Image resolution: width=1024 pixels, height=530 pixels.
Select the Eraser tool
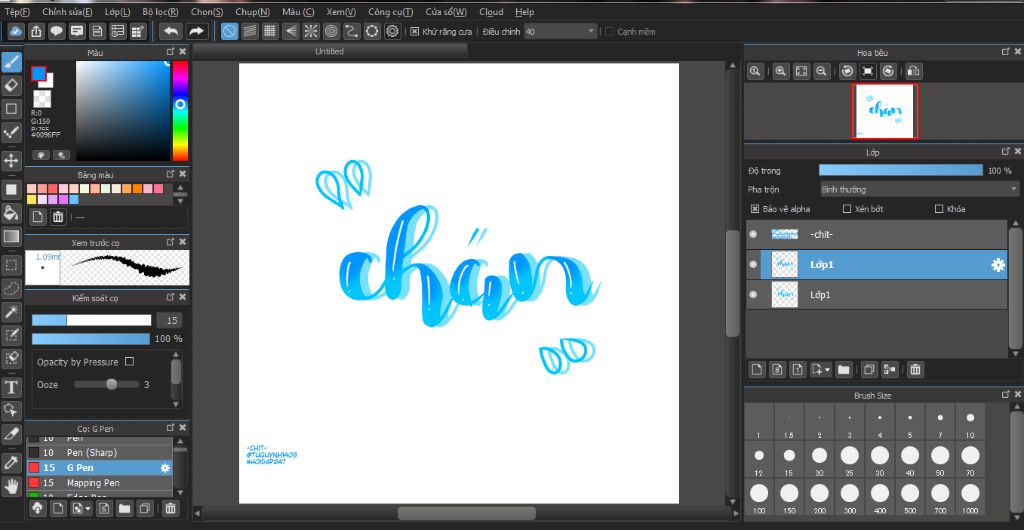click(x=11, y=86)
